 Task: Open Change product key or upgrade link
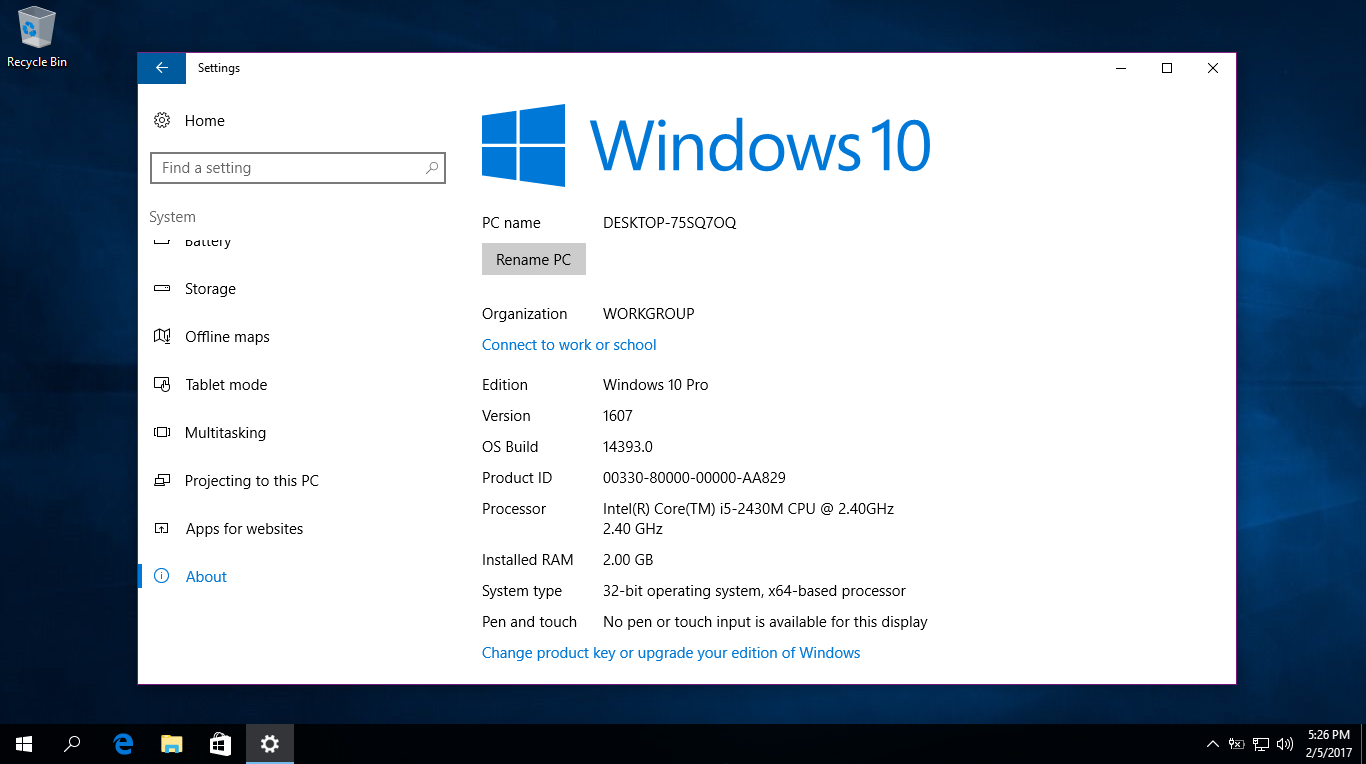pos(671,653)
